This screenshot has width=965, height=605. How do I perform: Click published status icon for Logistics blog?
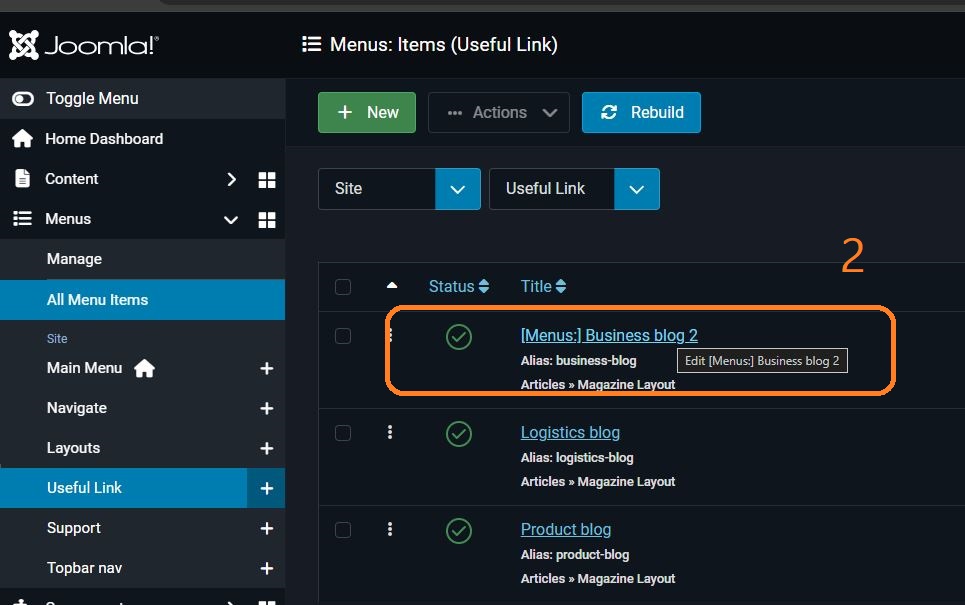point(459,433)
